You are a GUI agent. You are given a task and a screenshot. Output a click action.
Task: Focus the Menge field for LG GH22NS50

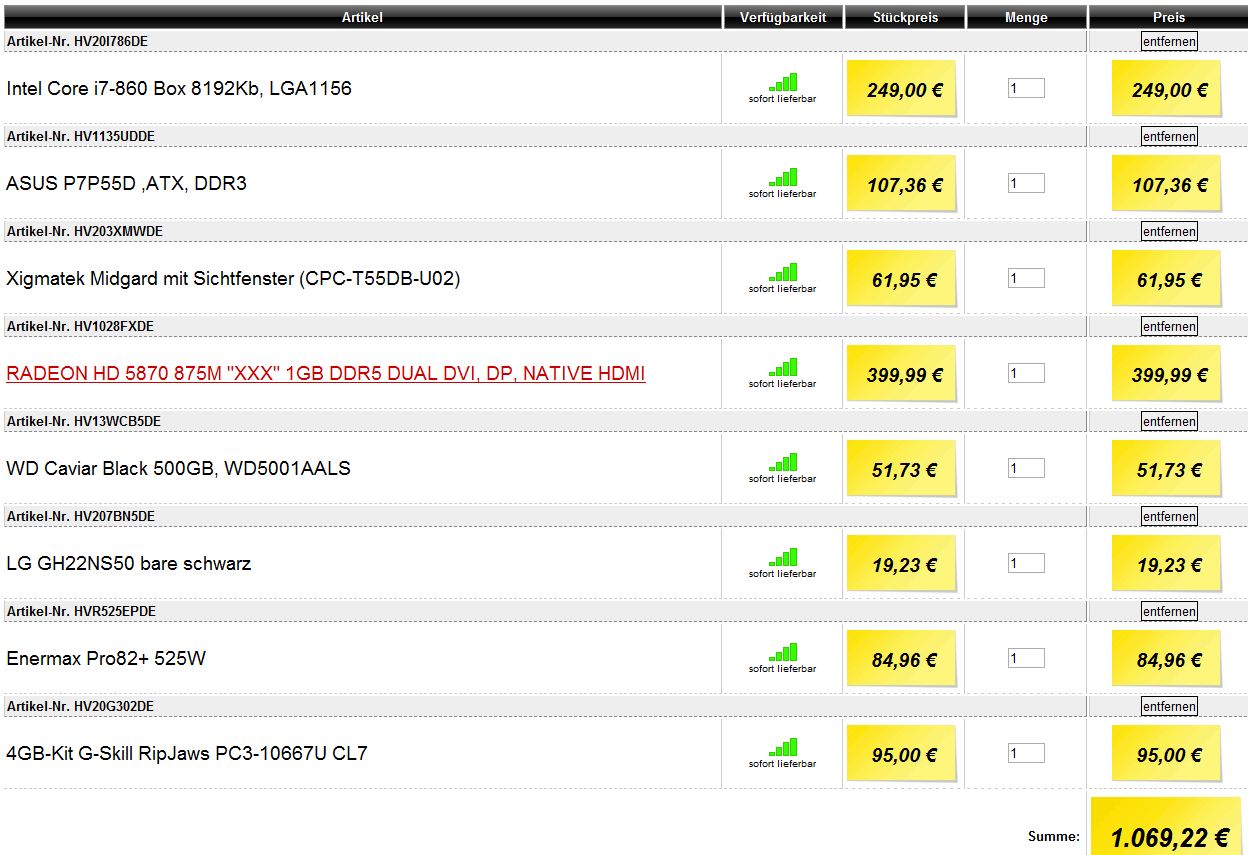[x=1026, y=563]
